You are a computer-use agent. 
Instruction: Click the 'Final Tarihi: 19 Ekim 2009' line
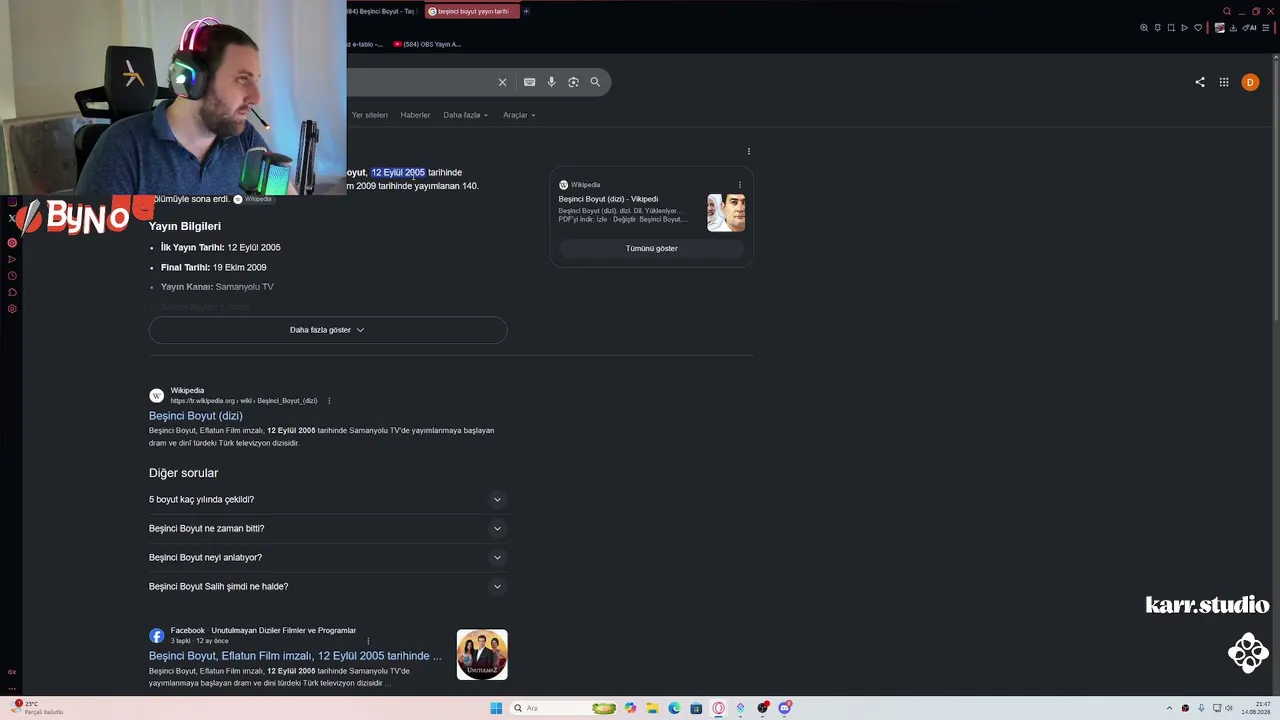[213, 268]
